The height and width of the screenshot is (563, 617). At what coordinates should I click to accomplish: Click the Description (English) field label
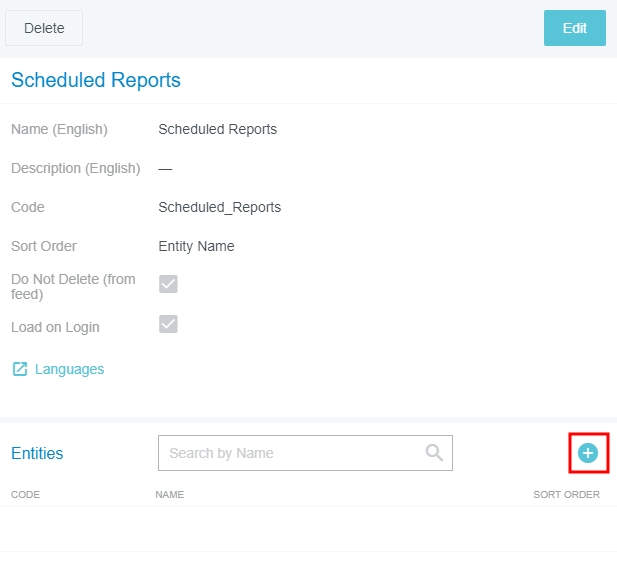75,168
